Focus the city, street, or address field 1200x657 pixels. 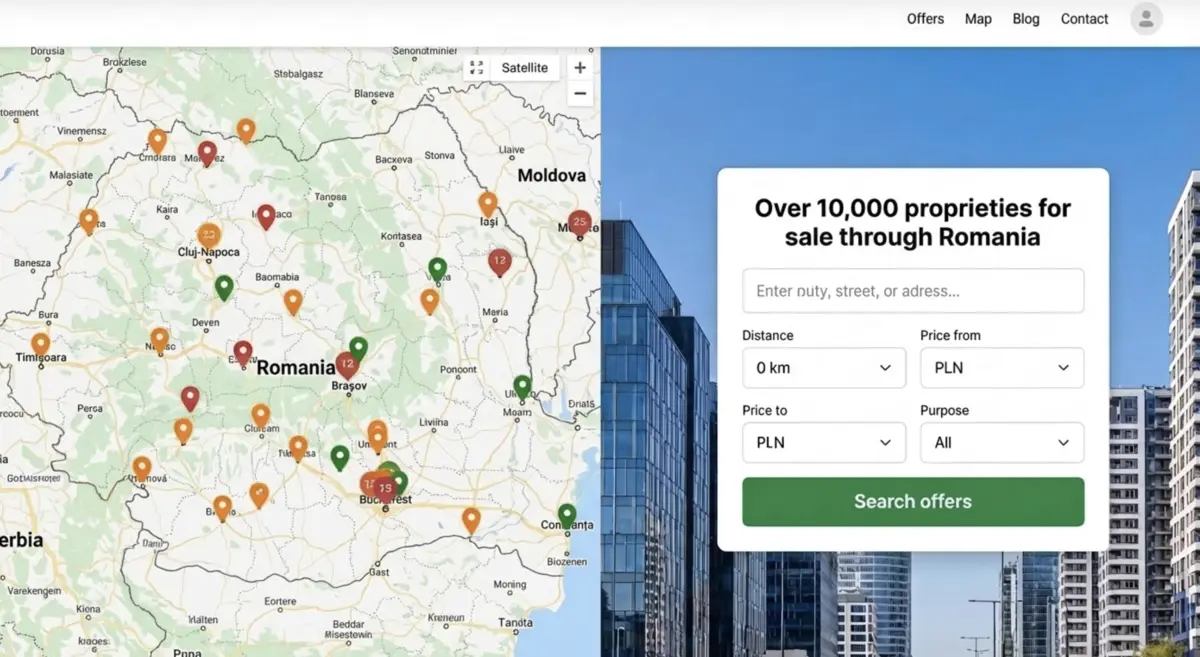tap(913, 291)
